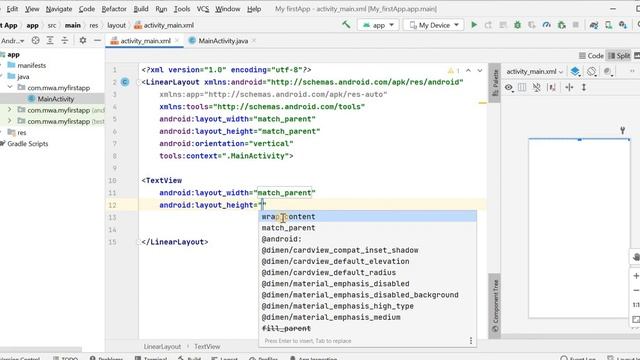This screenshot has height=360, width=640.
Task: Close the MainActivity.java tab
Action: click(254, 40)
